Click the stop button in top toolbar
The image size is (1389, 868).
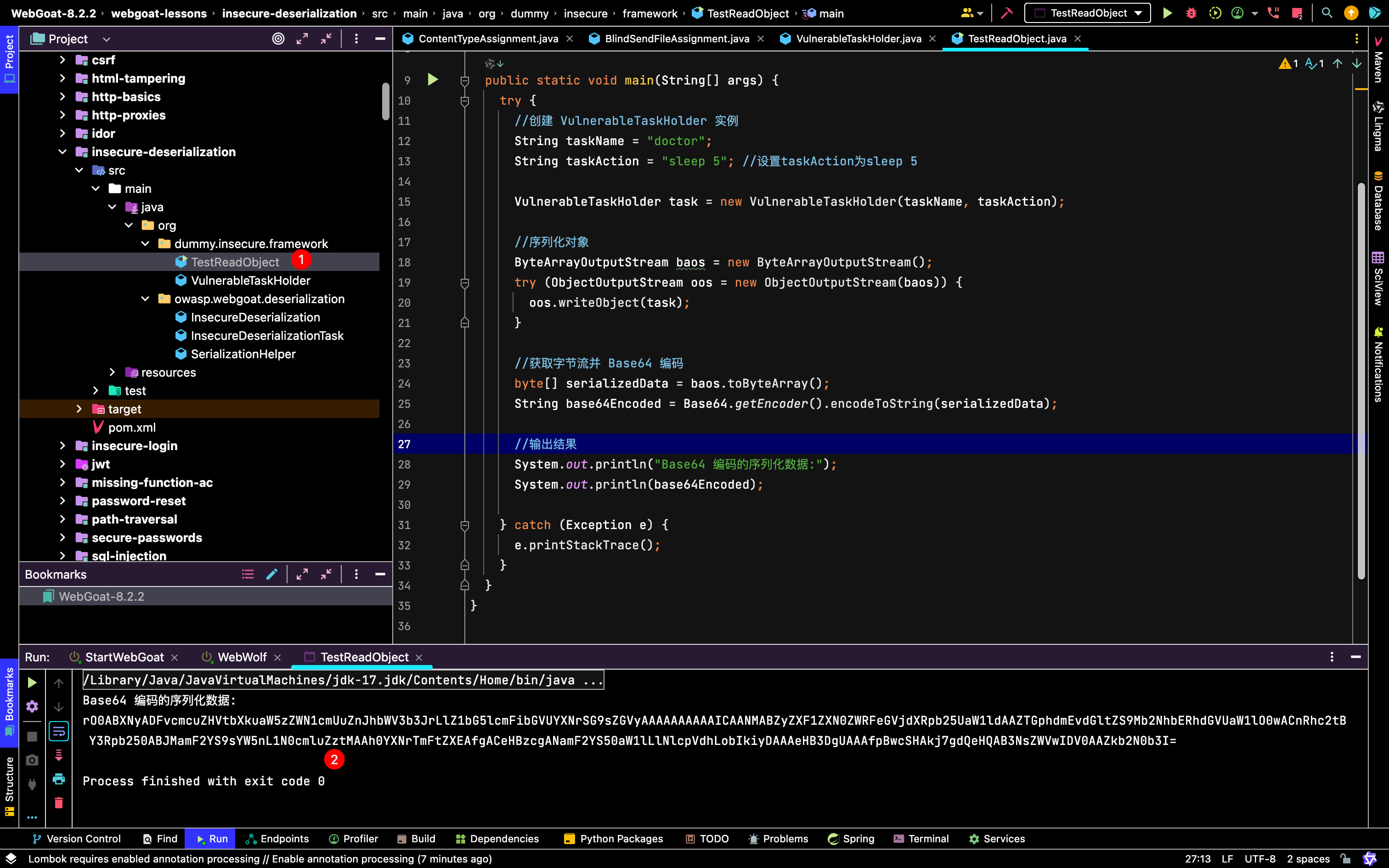[x=1297, y=13]
